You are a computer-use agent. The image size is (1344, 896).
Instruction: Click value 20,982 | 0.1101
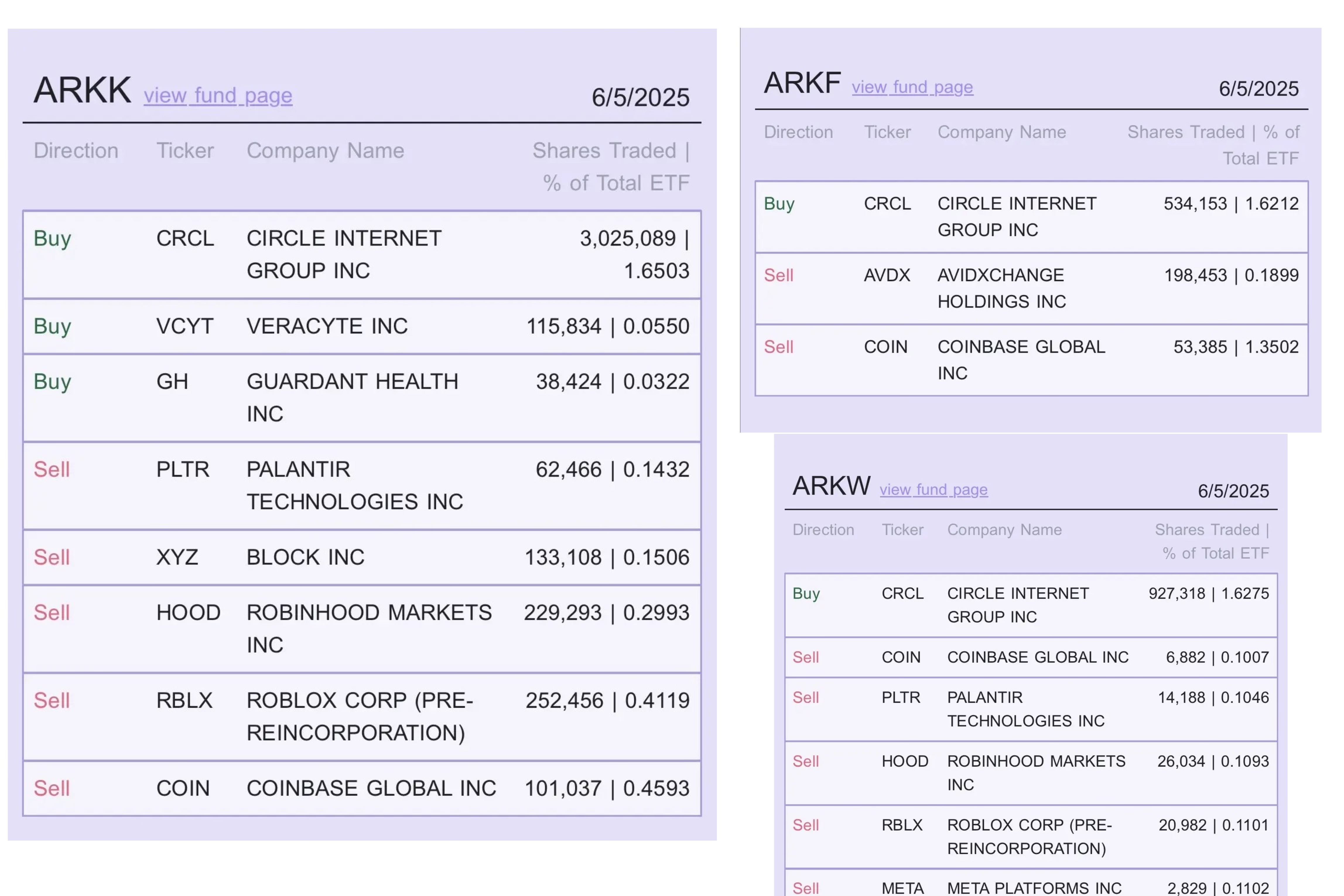pyautogui.click(x=1213, y=825)
